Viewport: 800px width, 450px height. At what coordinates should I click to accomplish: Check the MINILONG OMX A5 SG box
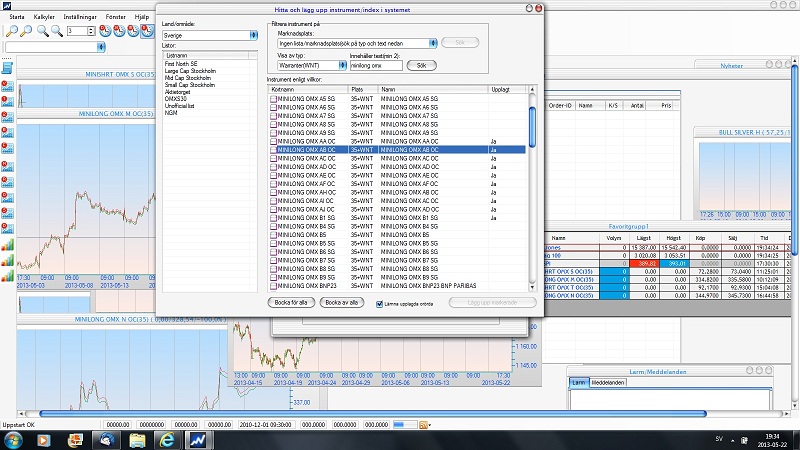(274, 98)
